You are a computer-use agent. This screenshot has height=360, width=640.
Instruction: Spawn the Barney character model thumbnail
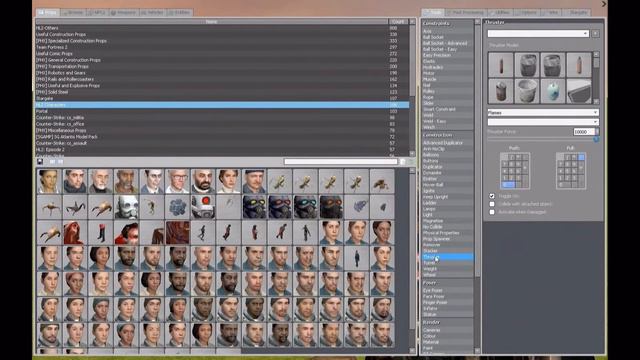coord(75,182)
